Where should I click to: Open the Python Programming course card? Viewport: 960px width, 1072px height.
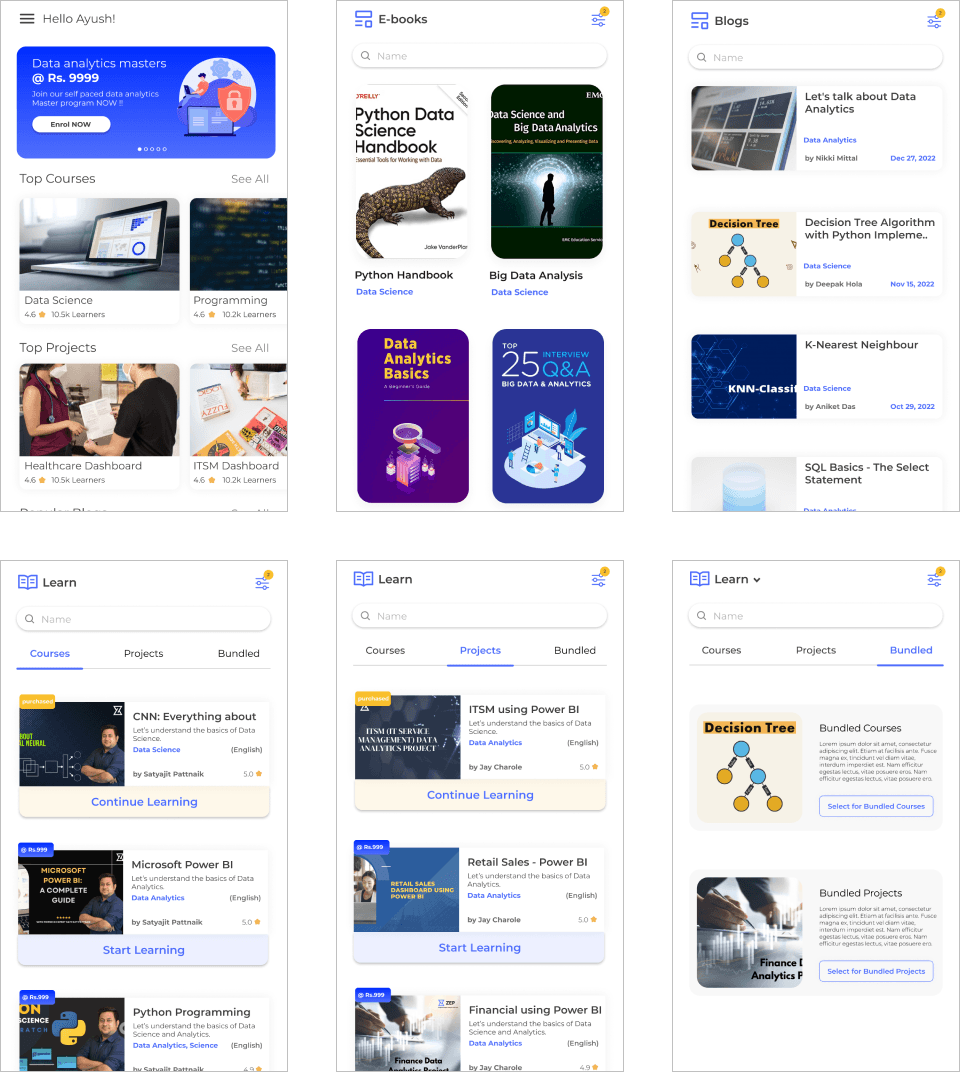coord(144,1034)
